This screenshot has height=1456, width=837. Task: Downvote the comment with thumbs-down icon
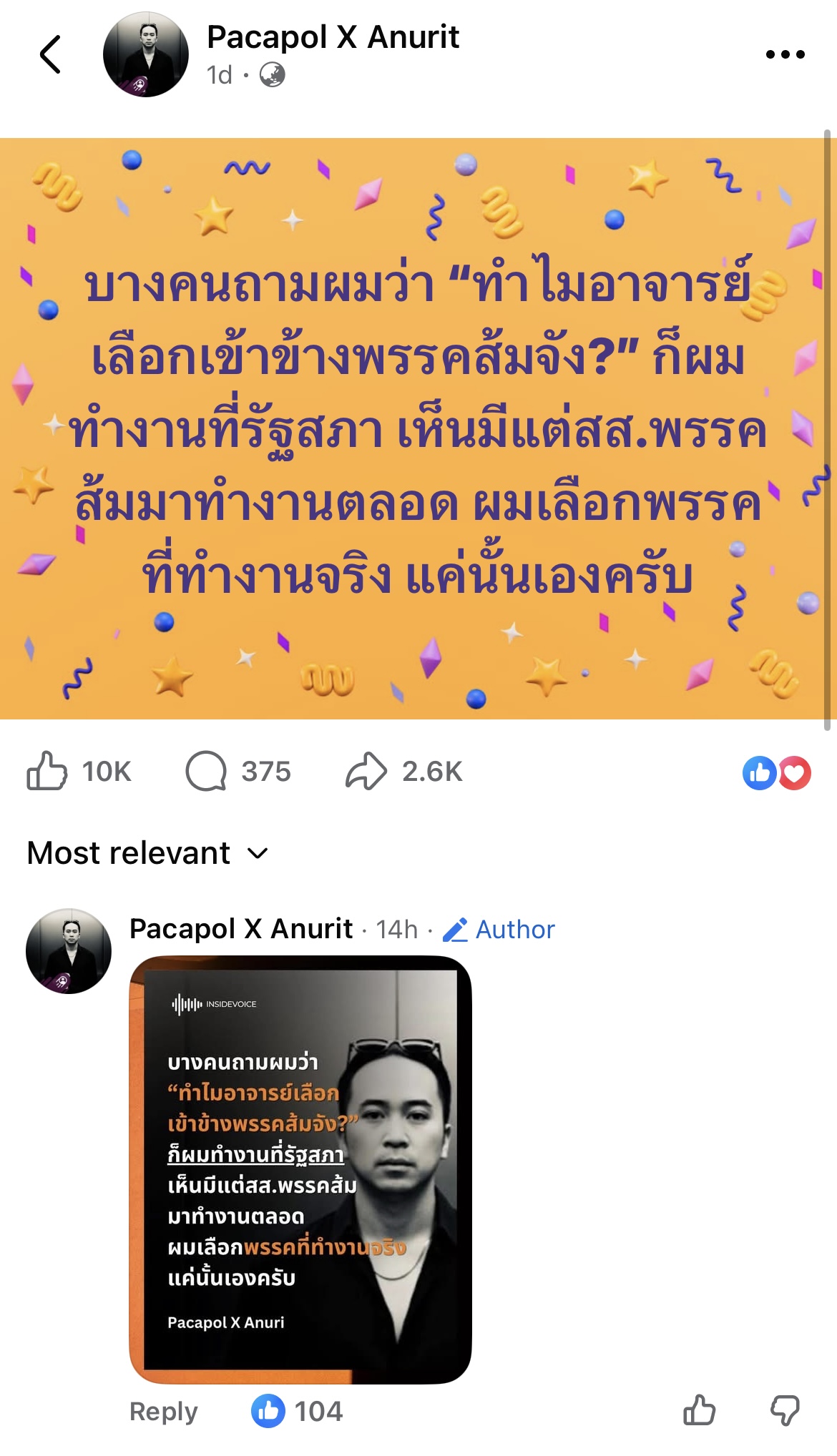pyautogui.click(x=785, y=1411)
